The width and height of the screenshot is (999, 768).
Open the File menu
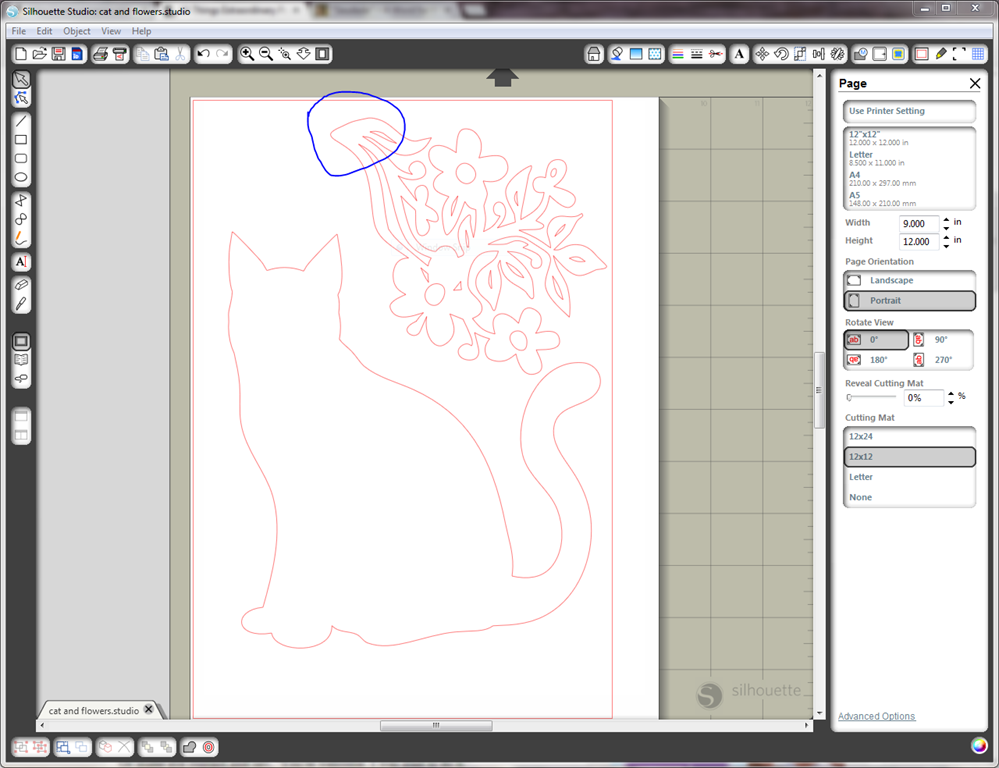click(18, 31)
